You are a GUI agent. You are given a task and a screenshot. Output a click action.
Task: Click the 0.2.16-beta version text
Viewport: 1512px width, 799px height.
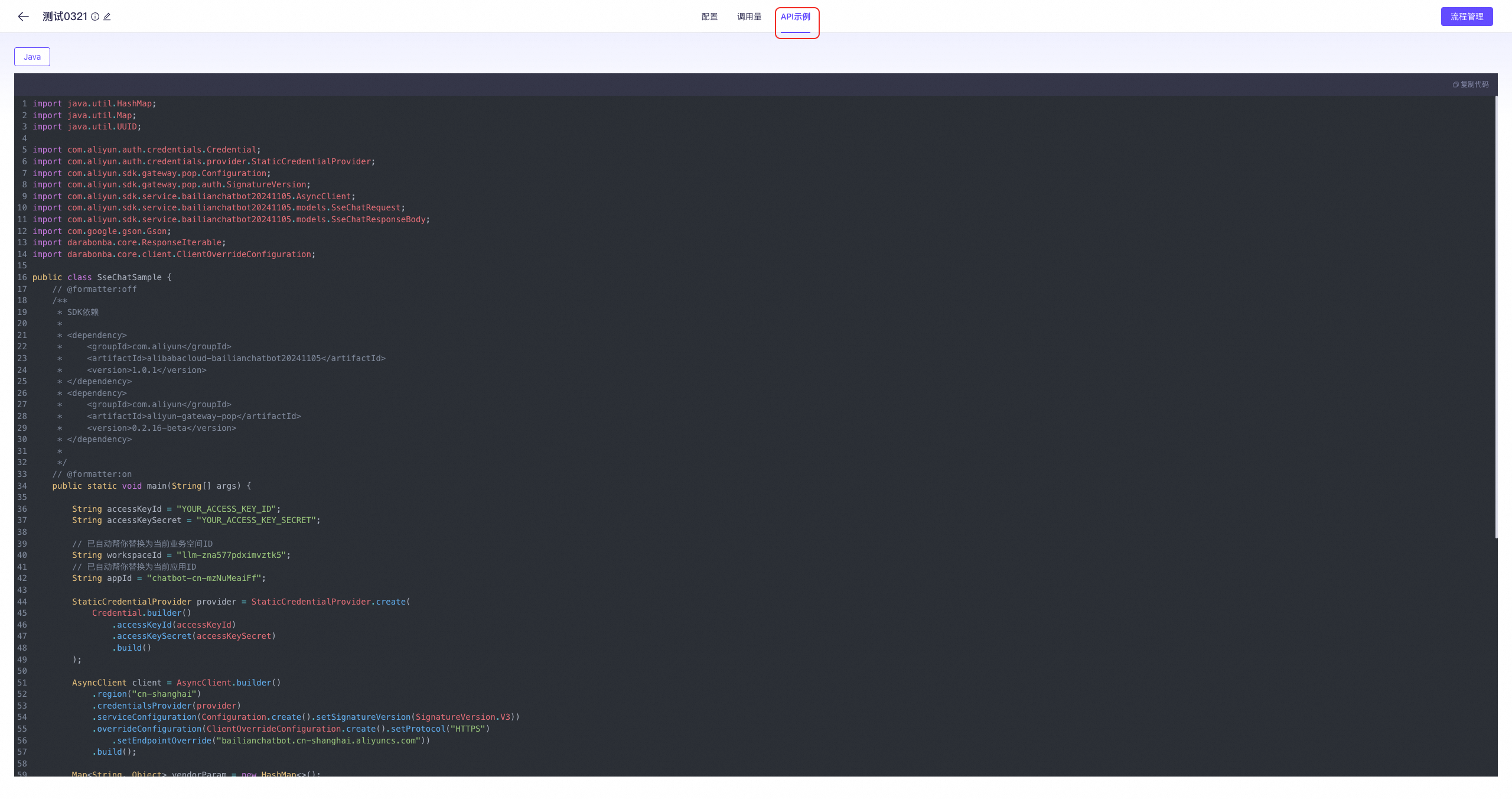(159, 428)
